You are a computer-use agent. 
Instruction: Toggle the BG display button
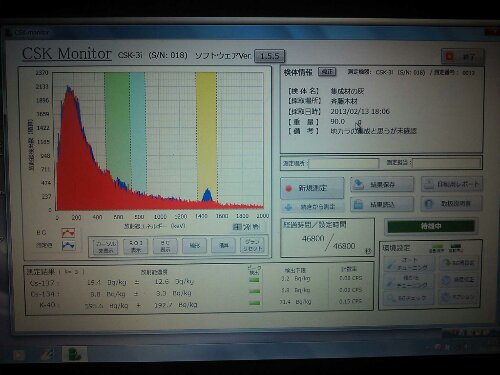point(165,246)
